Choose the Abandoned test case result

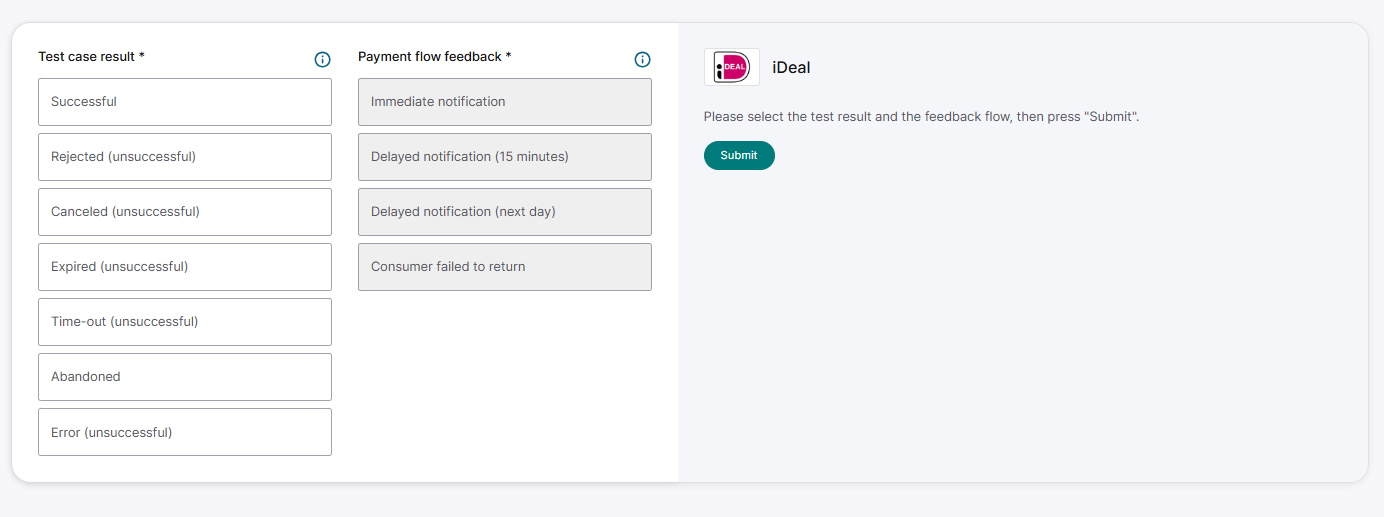coord(185,377)
